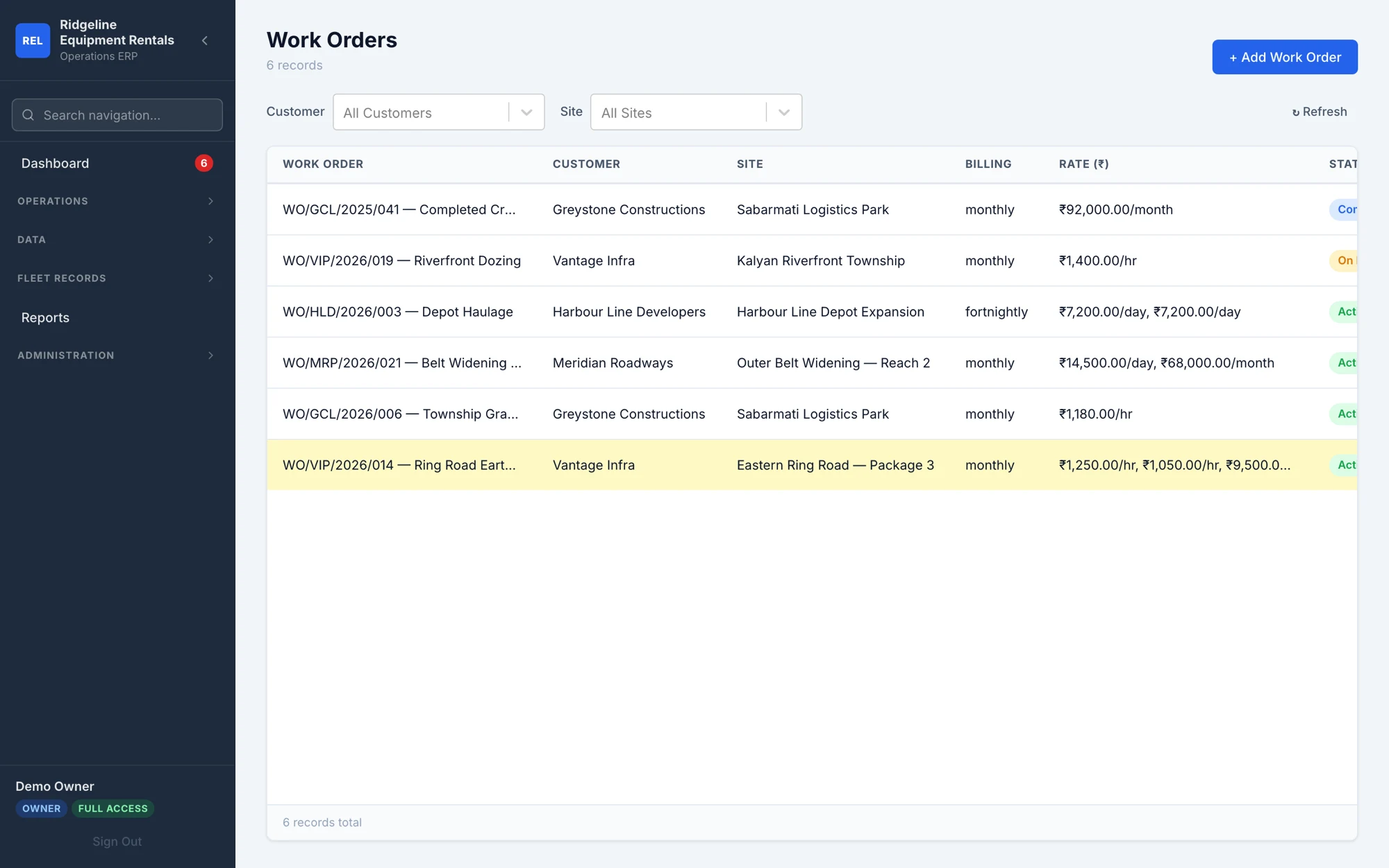This screenshot has width=1389, height=868.
Task: Open the All Customers dropdown
Action: 438,112
